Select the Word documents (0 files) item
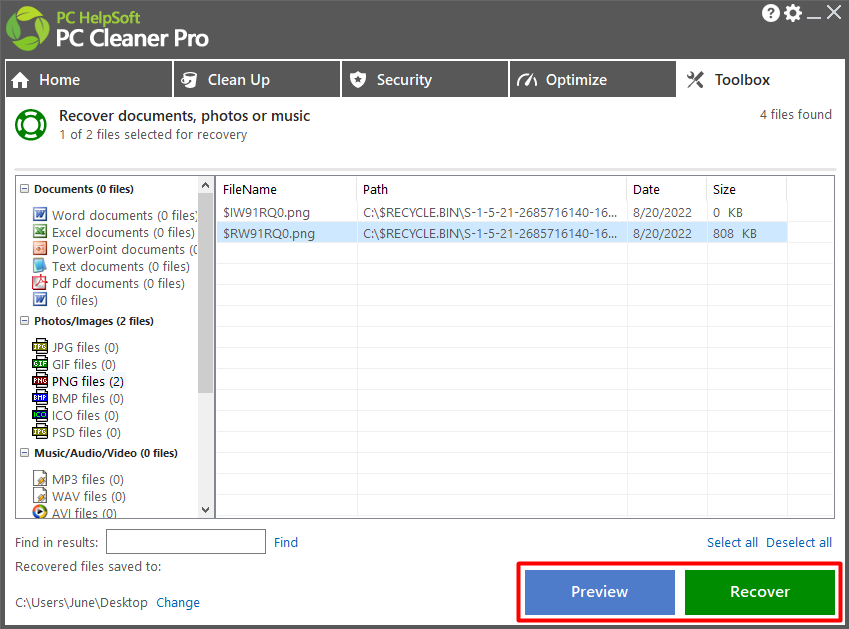 (124, 215)
